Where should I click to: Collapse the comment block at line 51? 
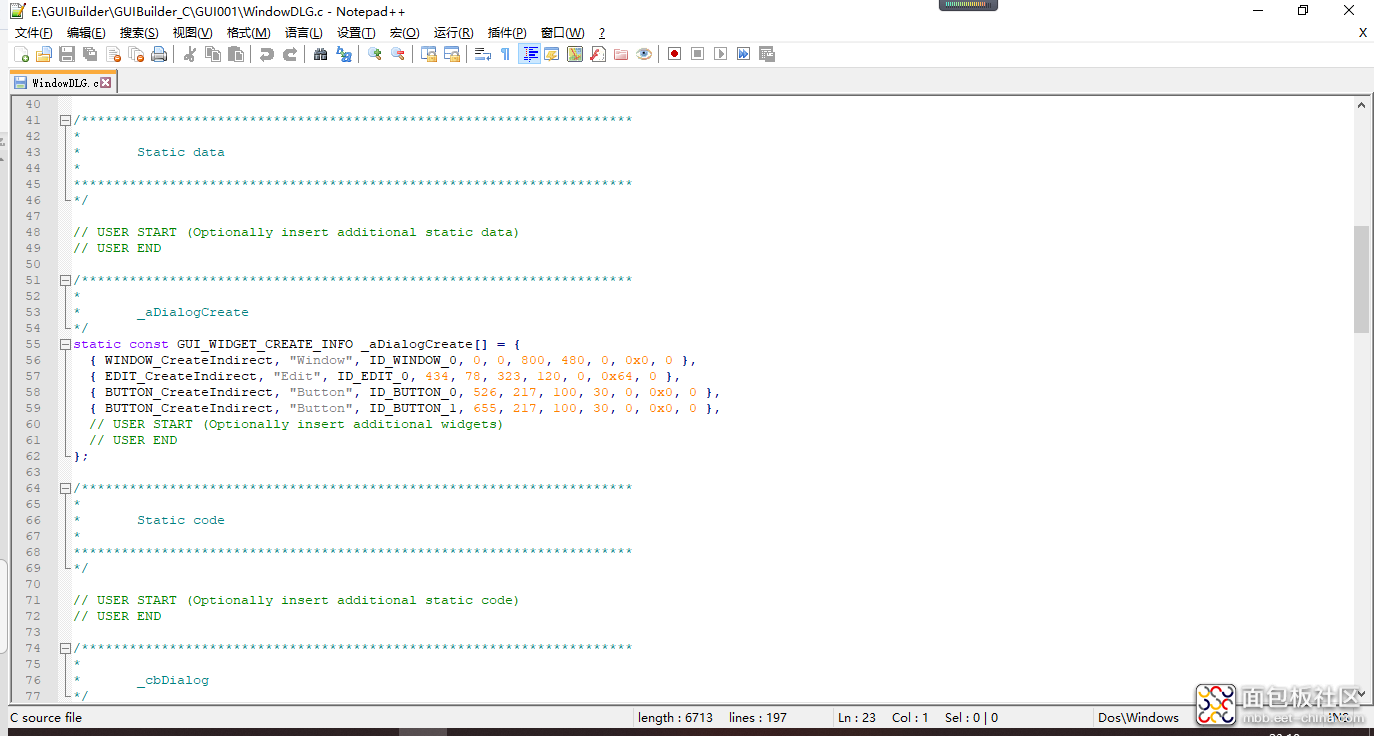click(65, 280)
